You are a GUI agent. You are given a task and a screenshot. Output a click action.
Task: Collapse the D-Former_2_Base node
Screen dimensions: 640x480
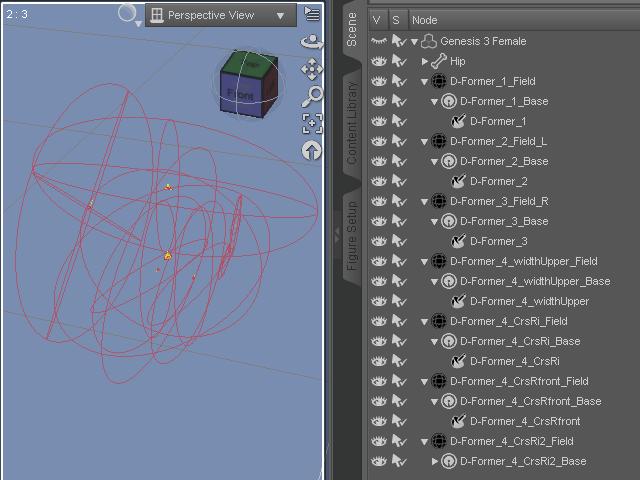[x=434, y=162]
